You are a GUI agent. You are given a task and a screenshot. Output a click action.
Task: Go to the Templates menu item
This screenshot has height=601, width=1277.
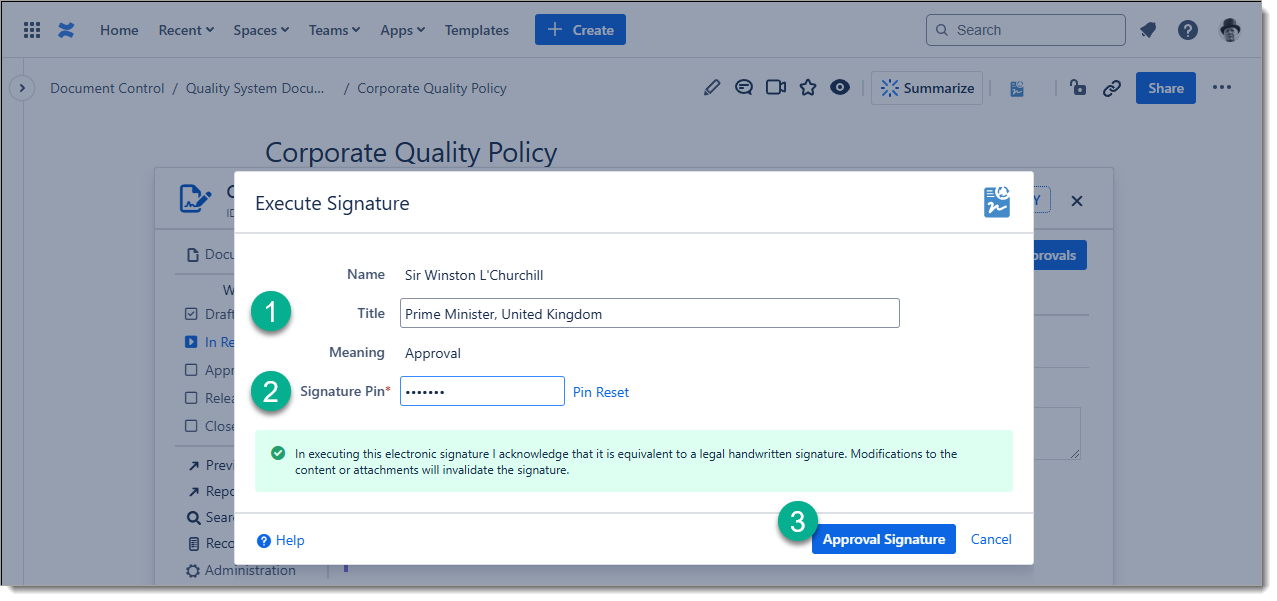(x=477, y=30)
